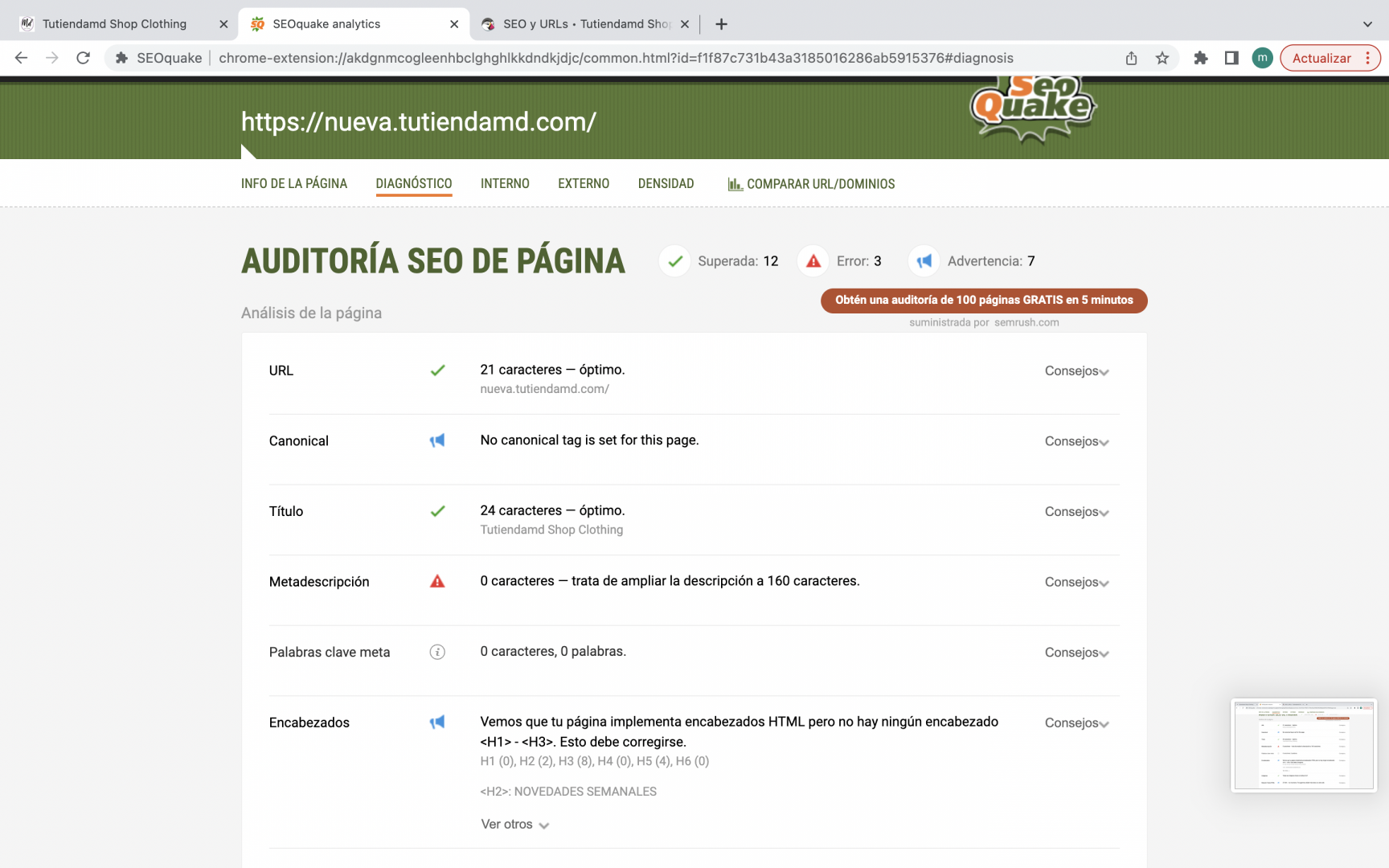1389x868 pixels.
Task: Click the info icon in Palabras clave meta row
Action: (x=437, y=652)
